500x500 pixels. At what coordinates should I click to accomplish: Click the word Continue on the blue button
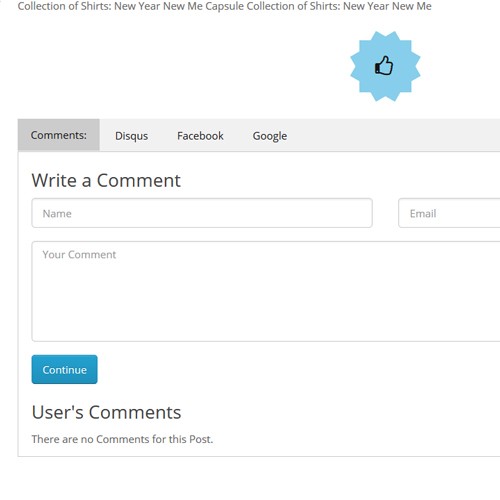click(65, 370)
